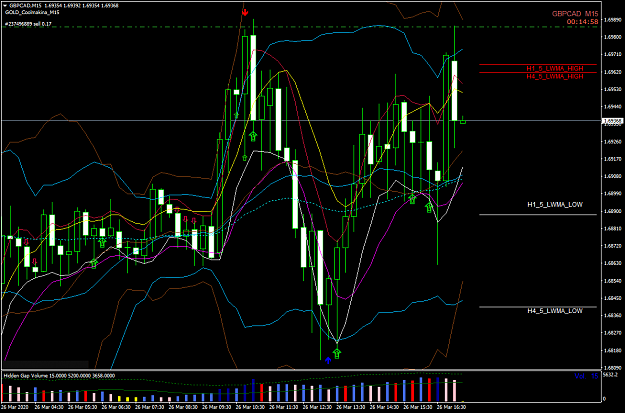
Task: Click the red down arrow signal at chart top
Action: tap(245, 12)
